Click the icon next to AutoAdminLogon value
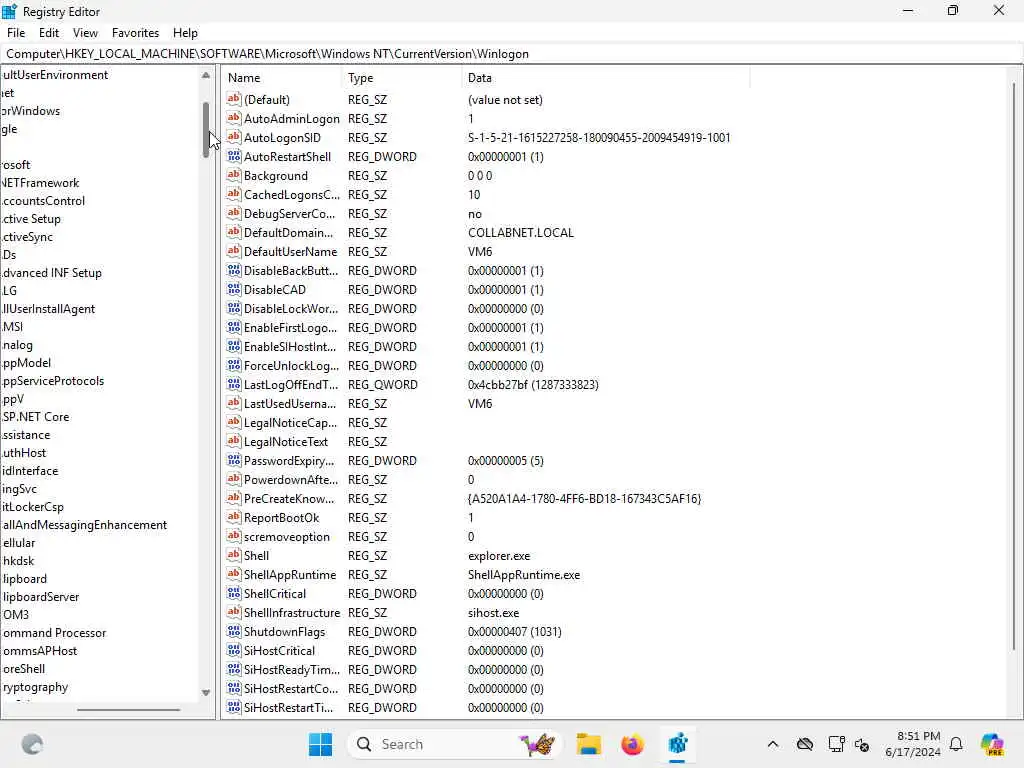 [234, 118]
